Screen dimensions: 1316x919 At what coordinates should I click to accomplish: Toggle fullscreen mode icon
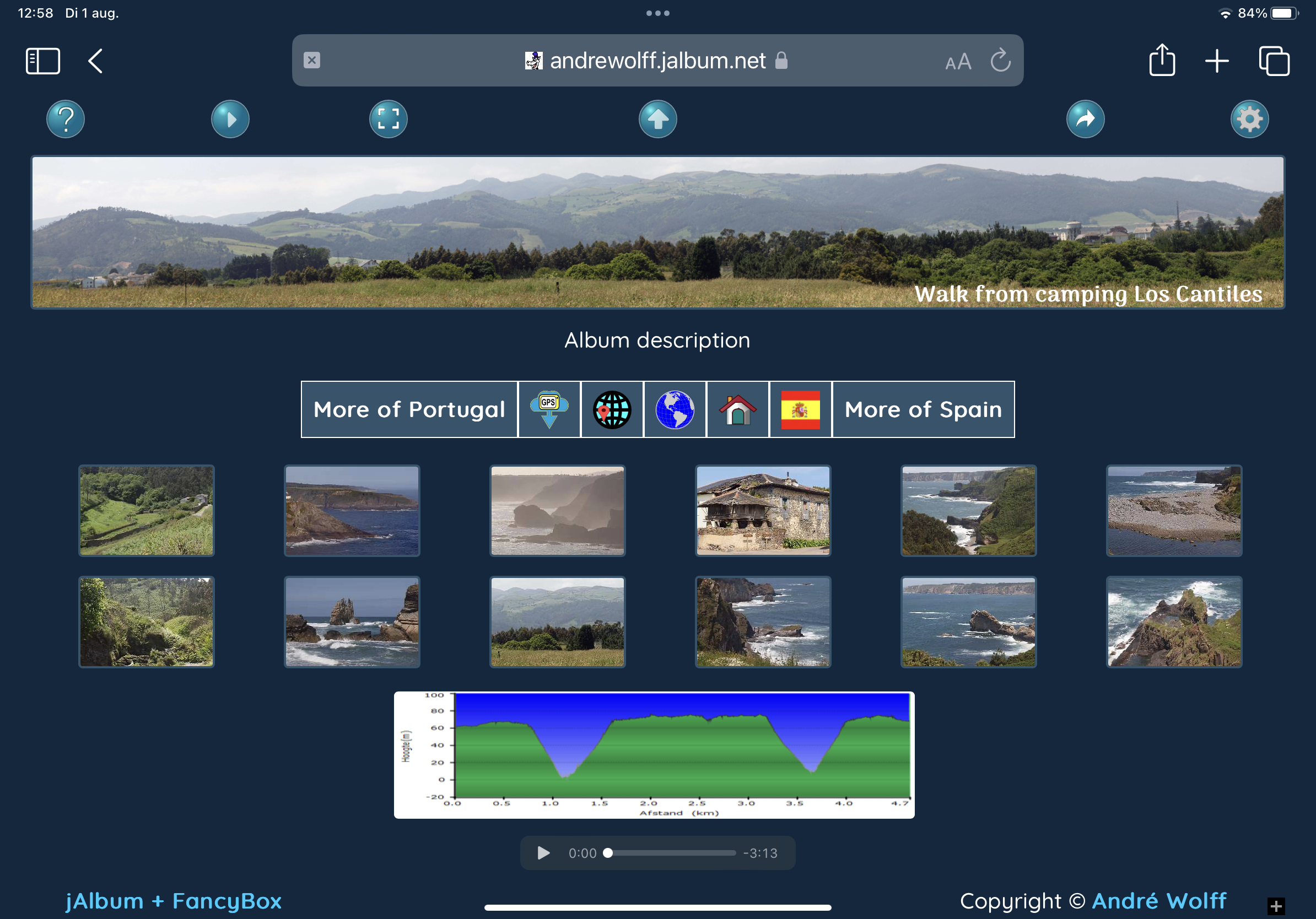[388, 119]
